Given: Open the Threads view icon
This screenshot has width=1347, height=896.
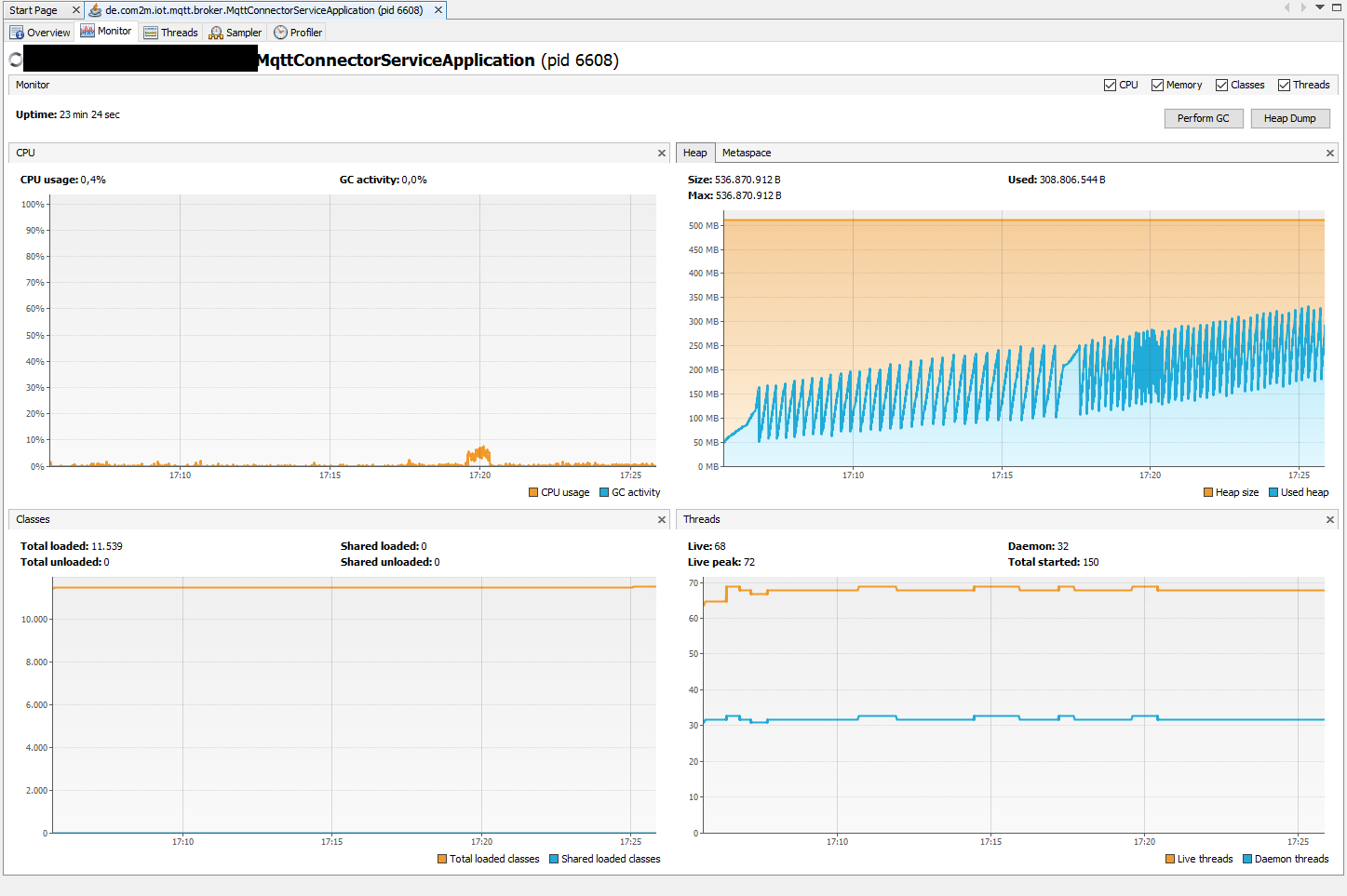Looking at the screenshot, I should point(150,31).
